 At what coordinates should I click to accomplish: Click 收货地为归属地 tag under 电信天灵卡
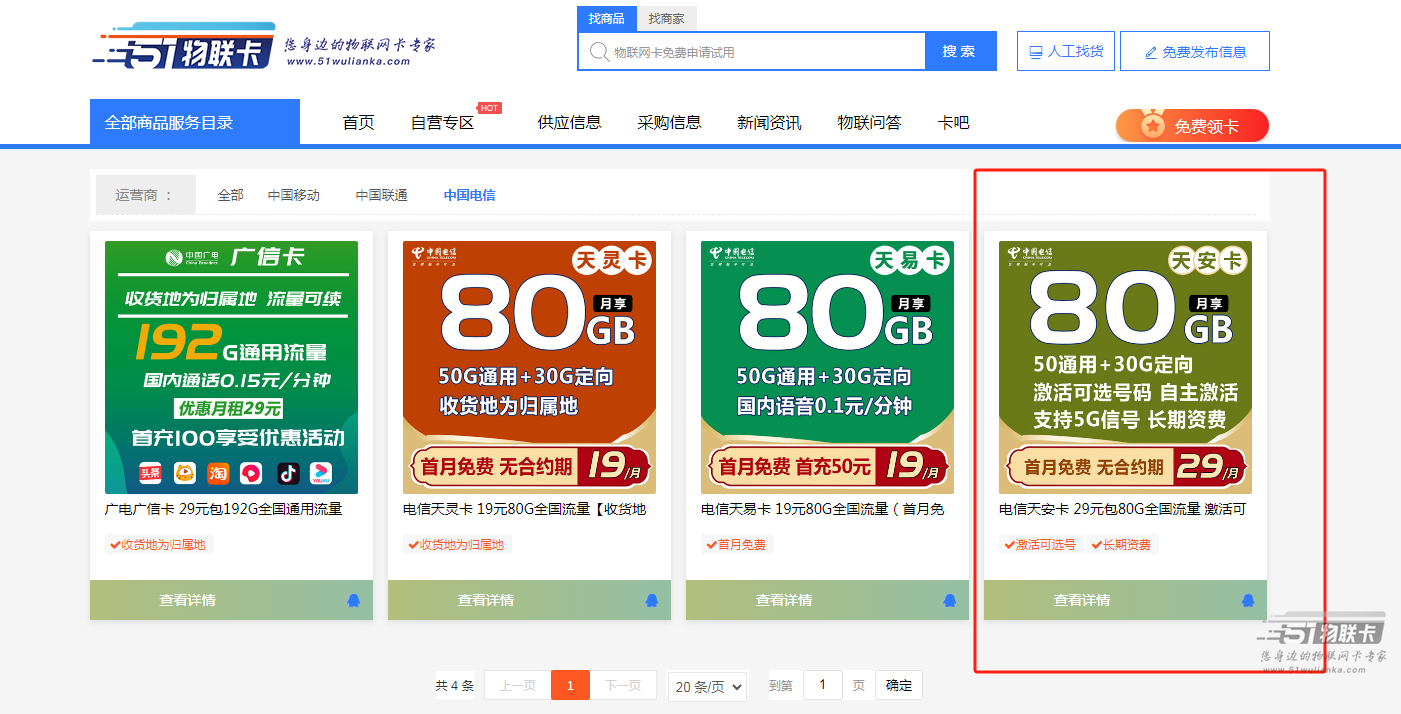click(457, 545)
